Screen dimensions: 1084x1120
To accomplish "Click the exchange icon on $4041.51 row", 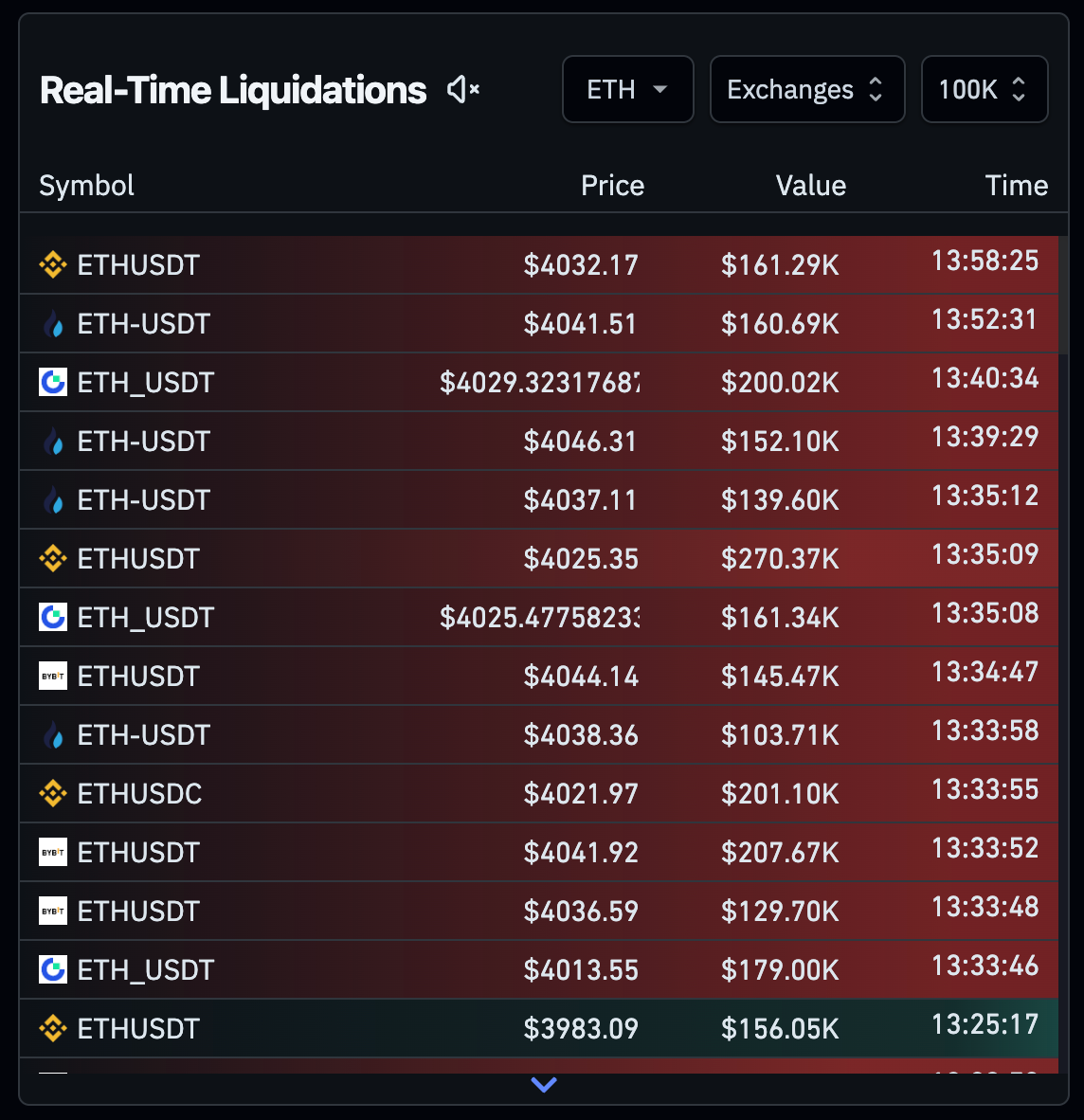I will [53, 324].
